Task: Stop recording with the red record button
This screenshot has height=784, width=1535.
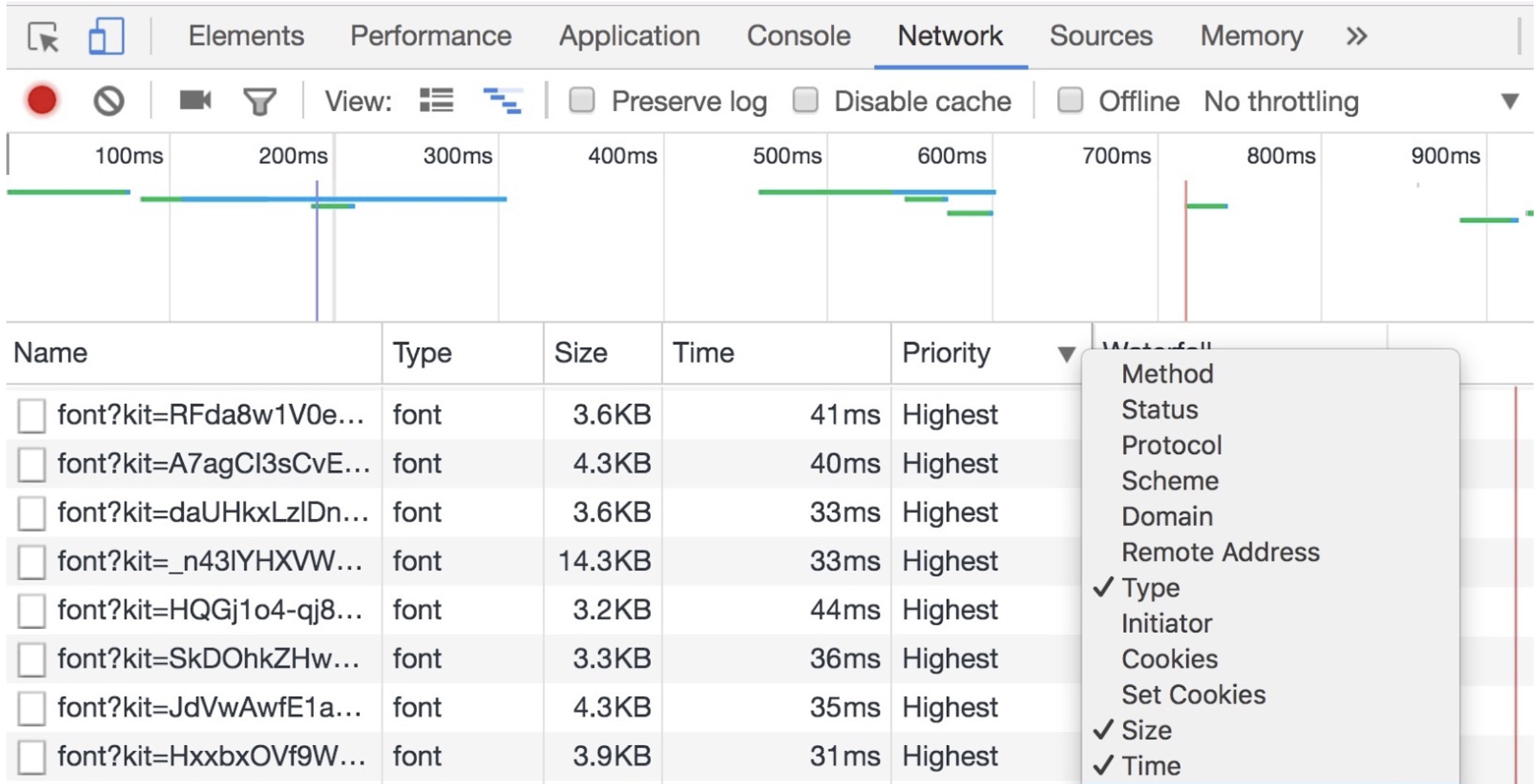Action: click(42, 101)
